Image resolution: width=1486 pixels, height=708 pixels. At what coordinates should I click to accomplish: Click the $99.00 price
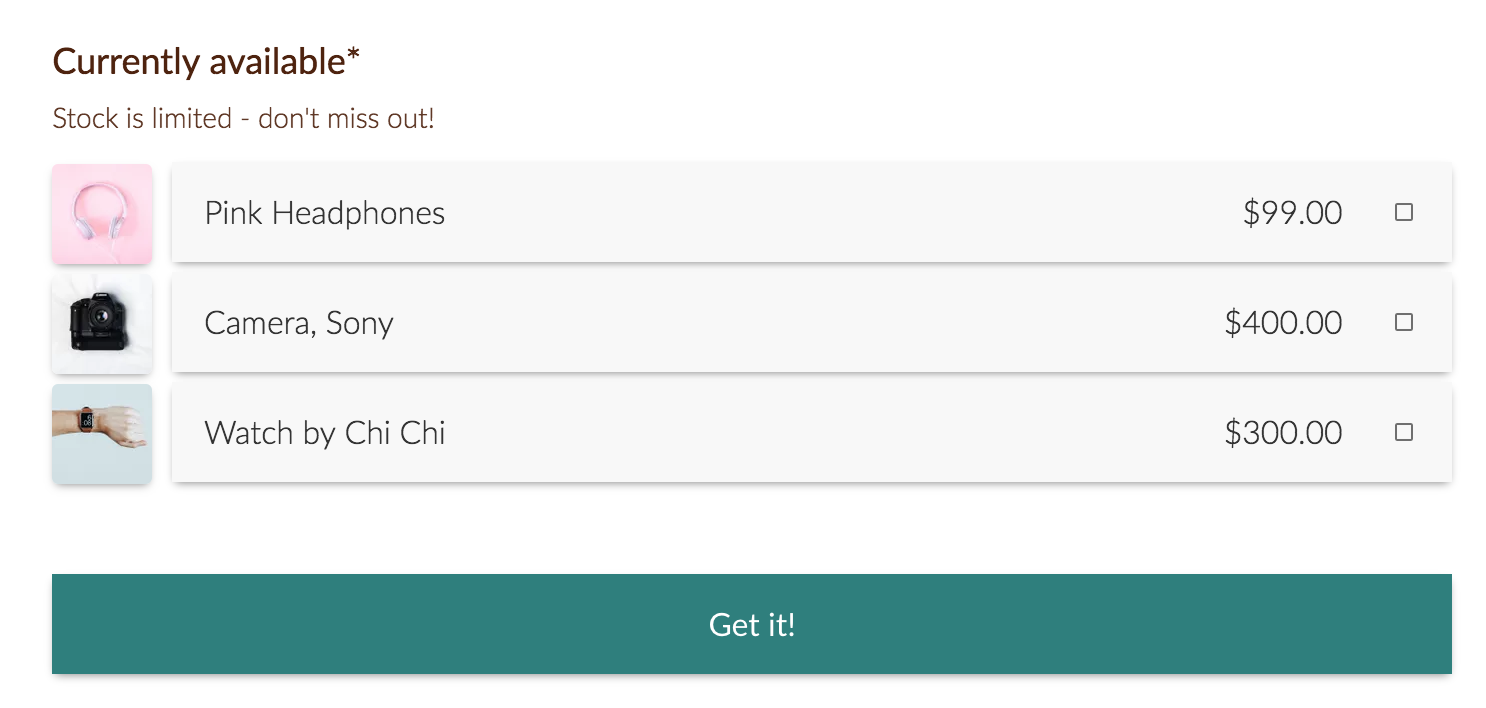(x=1292, y=213)
